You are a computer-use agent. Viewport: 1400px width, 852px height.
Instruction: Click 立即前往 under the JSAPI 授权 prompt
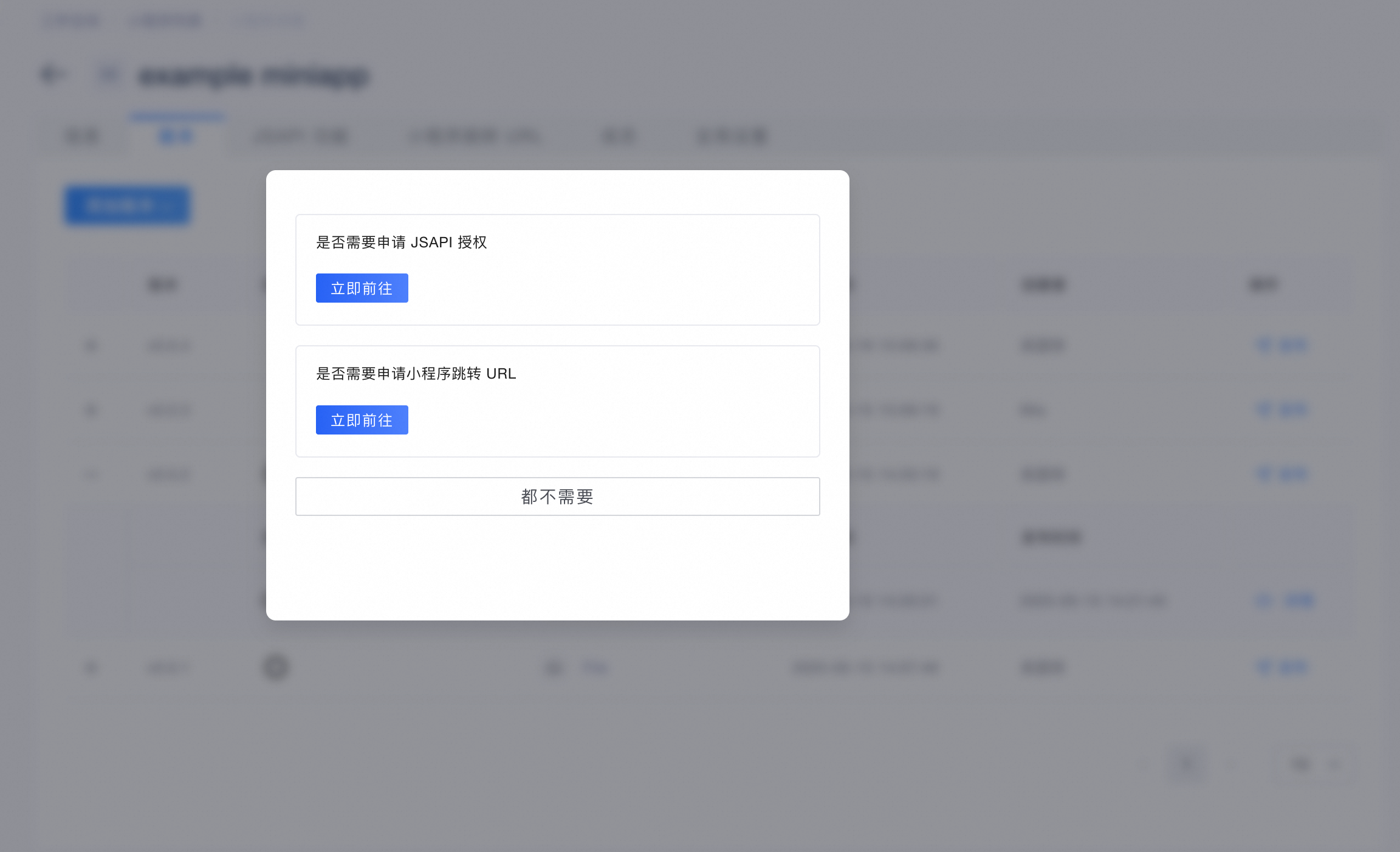click(362, 288)
